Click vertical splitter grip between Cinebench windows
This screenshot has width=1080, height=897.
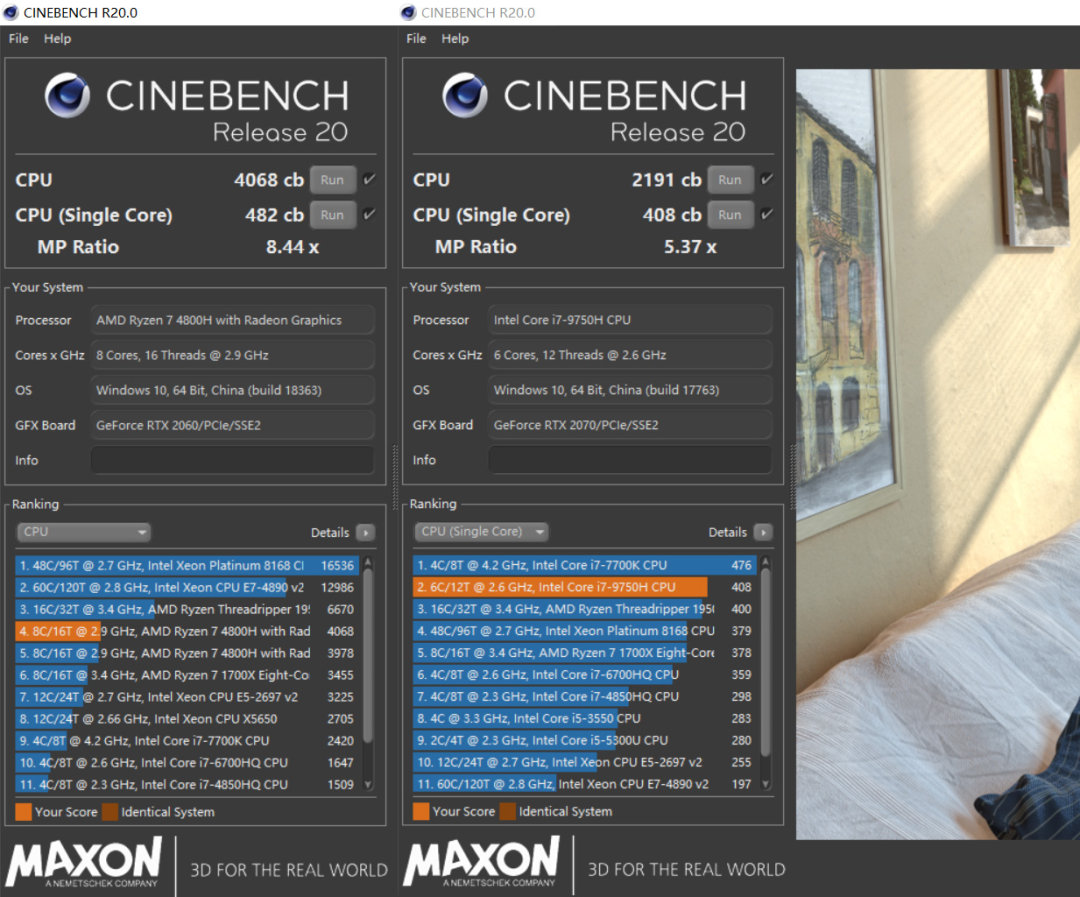pyautogui.click(x=395, y=477)
